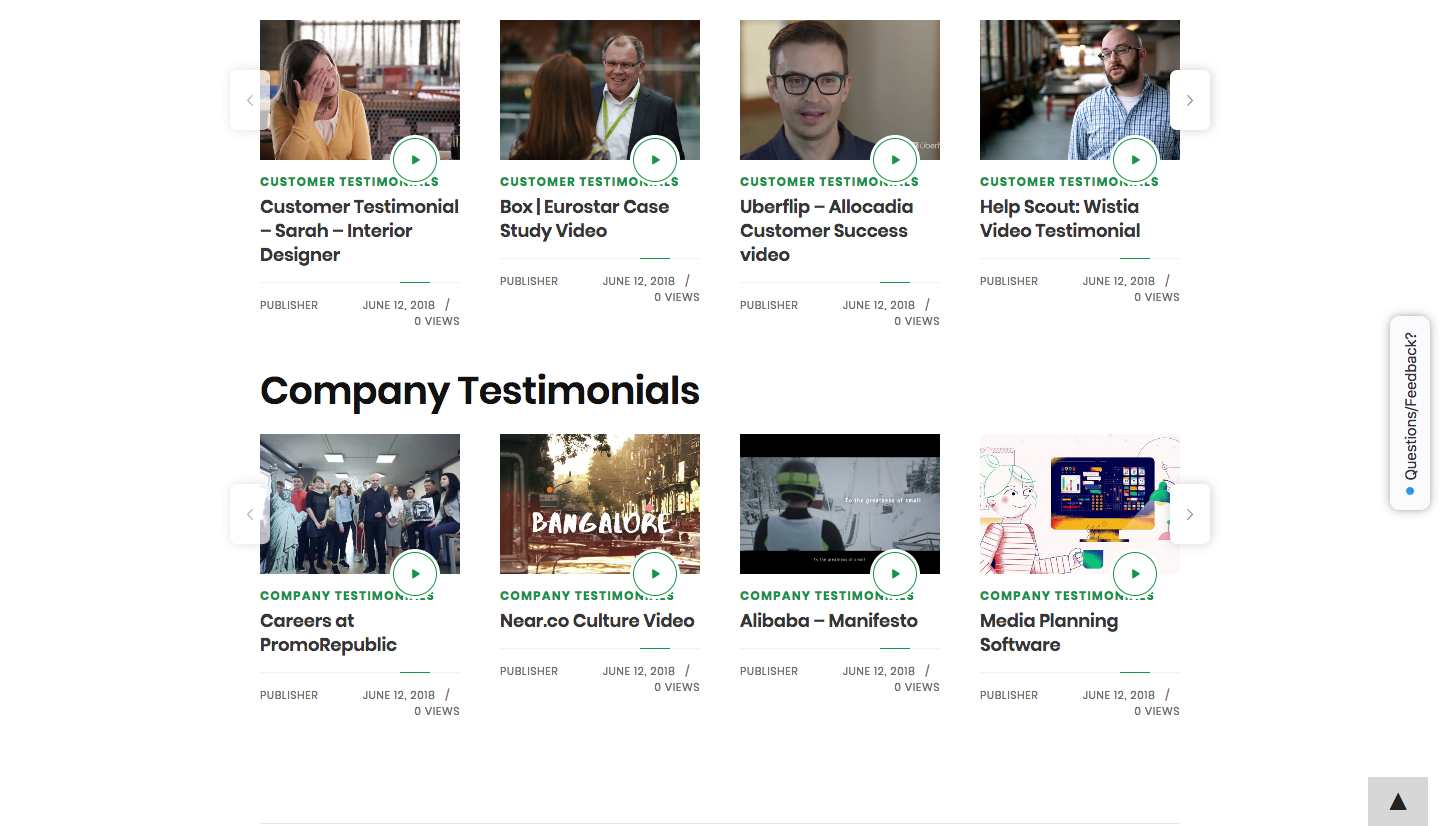Screen dimensions: 1440x826
Task: Play the Media Planning Software video
Action: [1135, 574]
